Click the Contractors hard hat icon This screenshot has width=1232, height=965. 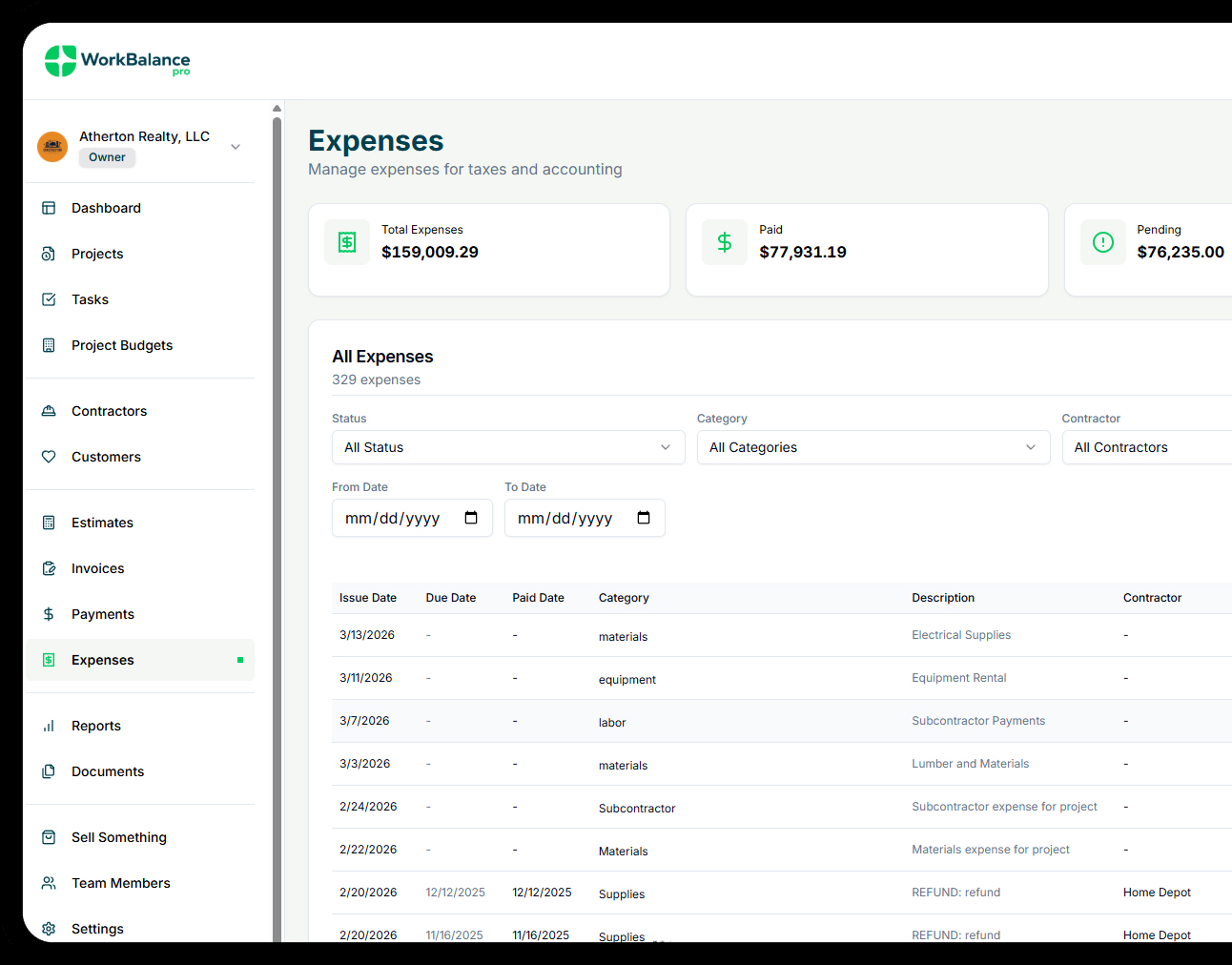[49, 411]
